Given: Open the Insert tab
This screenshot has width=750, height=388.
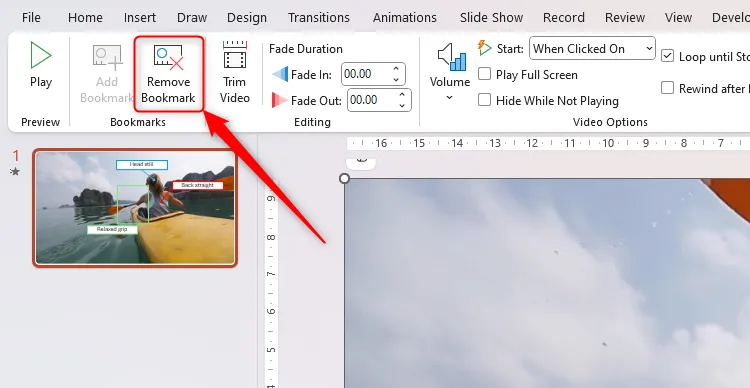Looking at the screenshot, I should 140,18.
